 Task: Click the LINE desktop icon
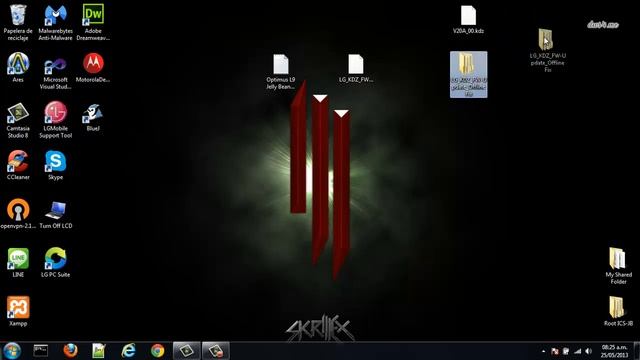point(18,262)
